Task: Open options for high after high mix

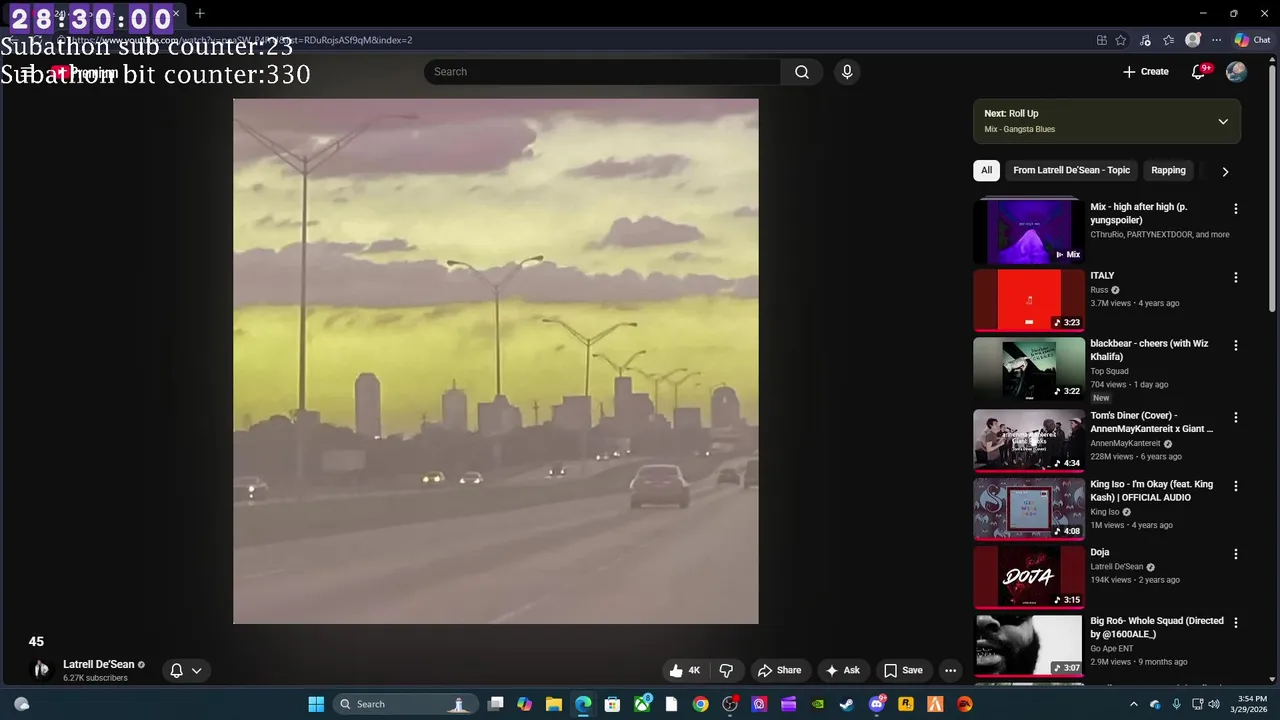Action: (x=1235, y=209)
